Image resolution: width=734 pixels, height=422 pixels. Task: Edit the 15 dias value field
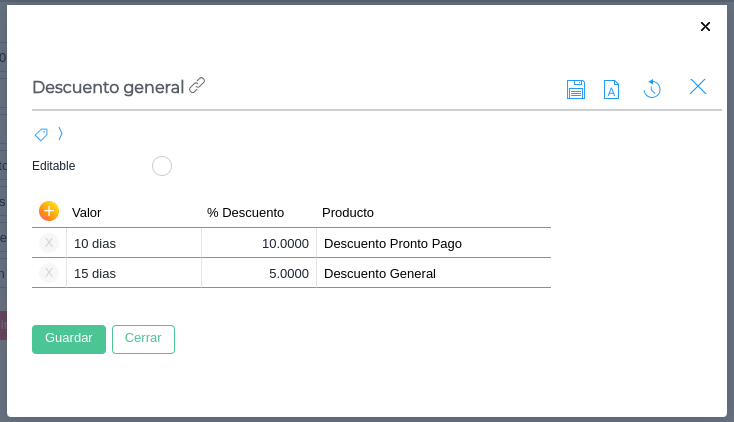134,273
